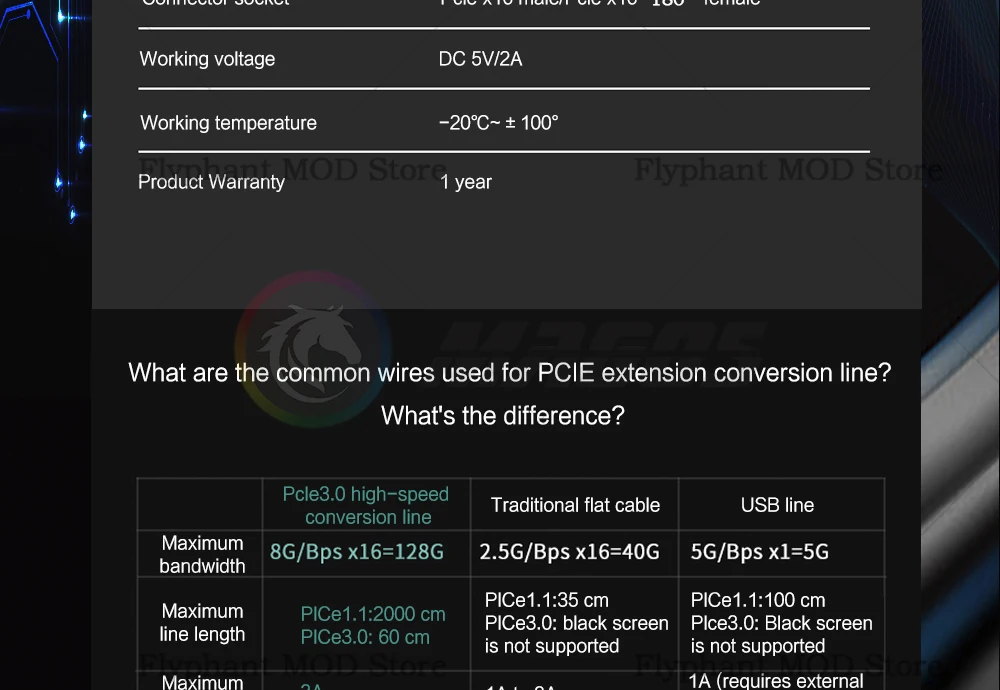
Task: Select the "Pcle3.0 high-speed conversion line" column header
Action: (366, 505)
